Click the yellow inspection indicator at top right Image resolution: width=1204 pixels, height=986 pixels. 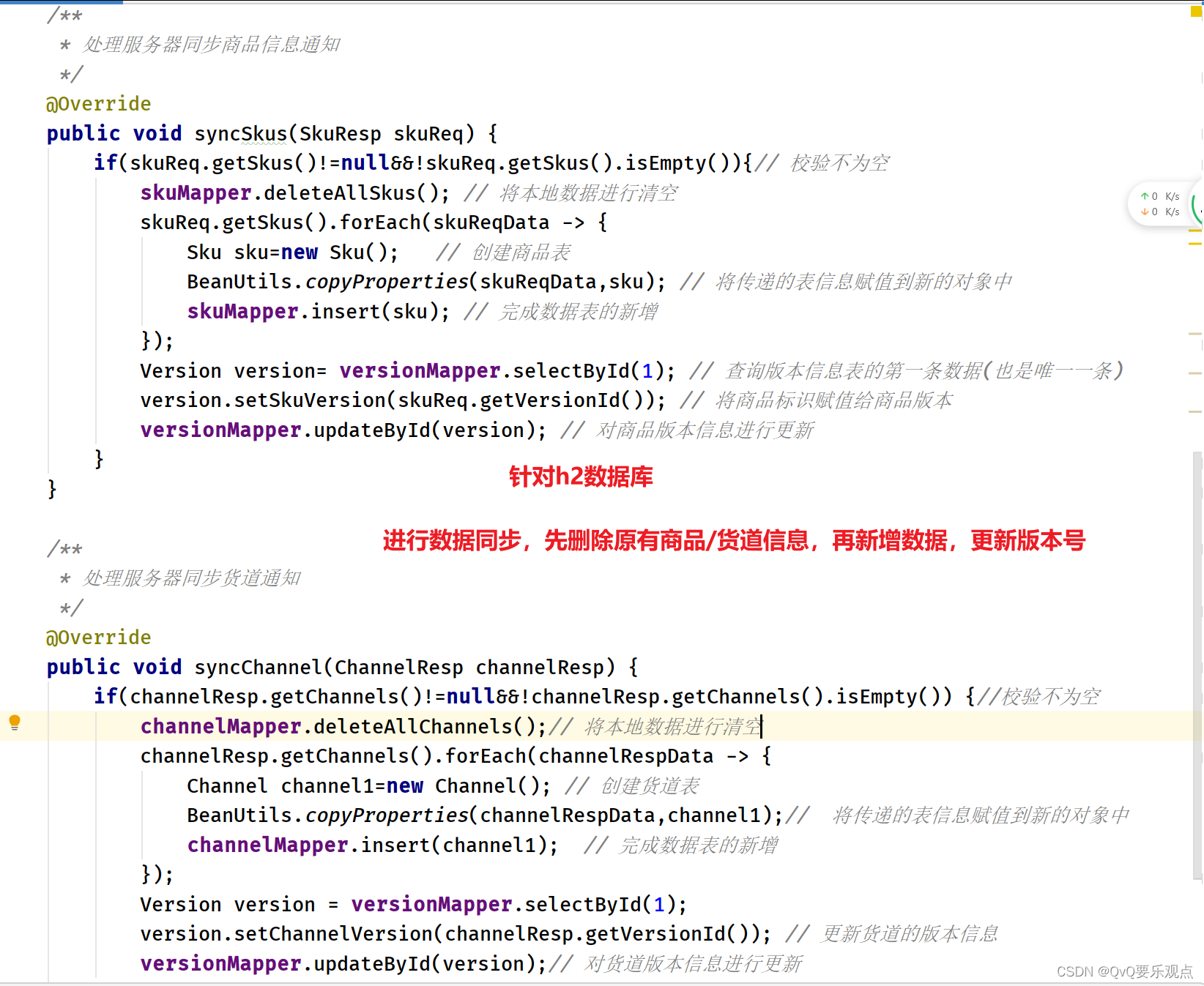click(1197, 11)
